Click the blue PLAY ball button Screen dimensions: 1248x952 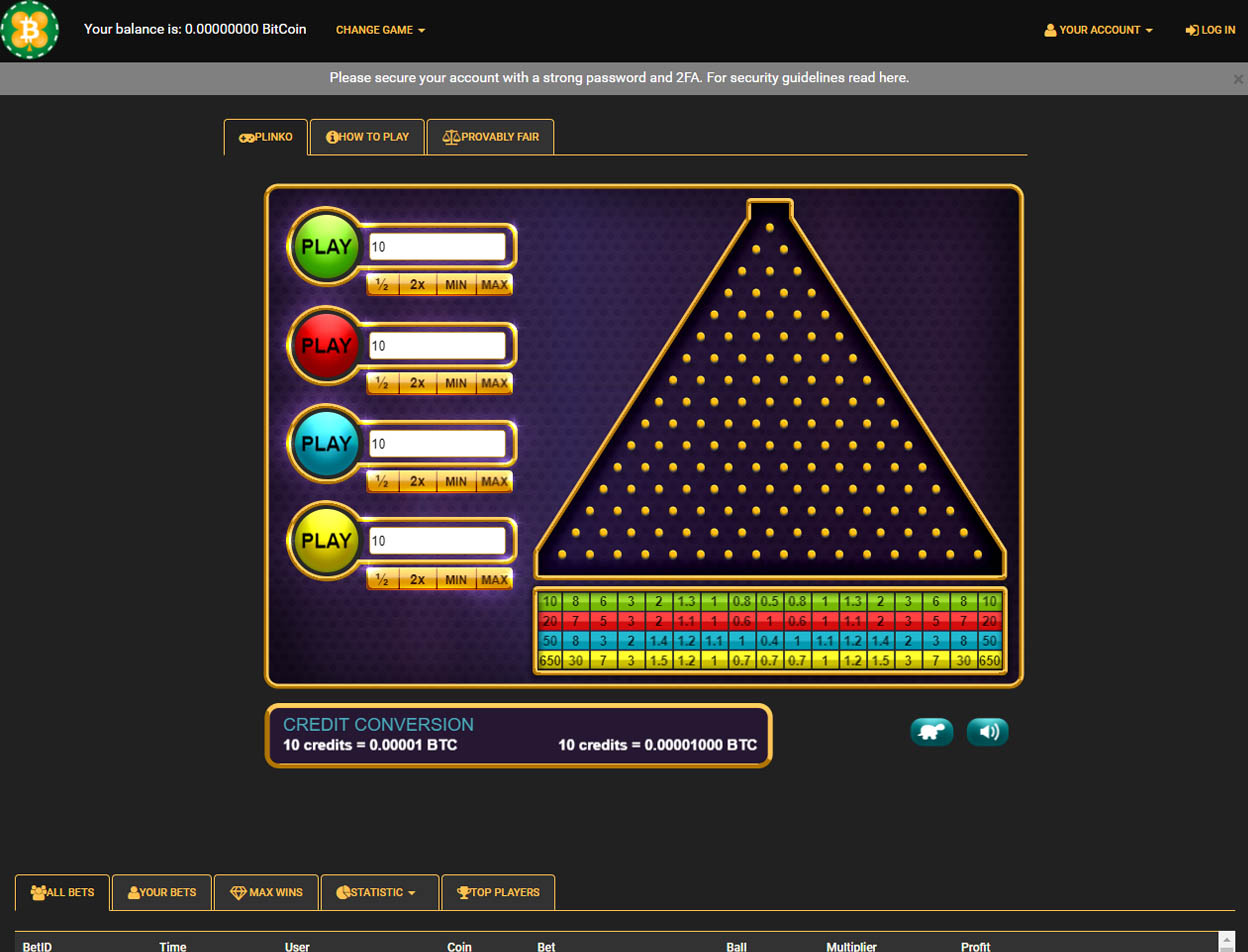tap(326, 444)
